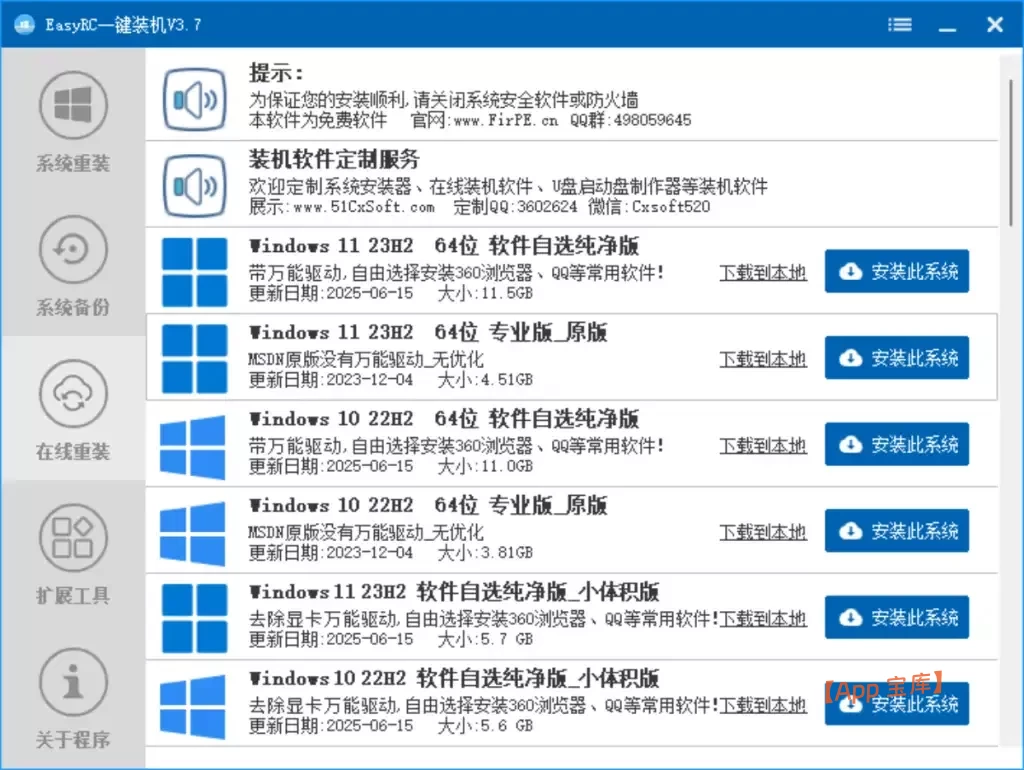This screenshot has width=1024, height=770.
Task: Open 系统重装 from the sidebar
Action: click(x=72, y=120)
